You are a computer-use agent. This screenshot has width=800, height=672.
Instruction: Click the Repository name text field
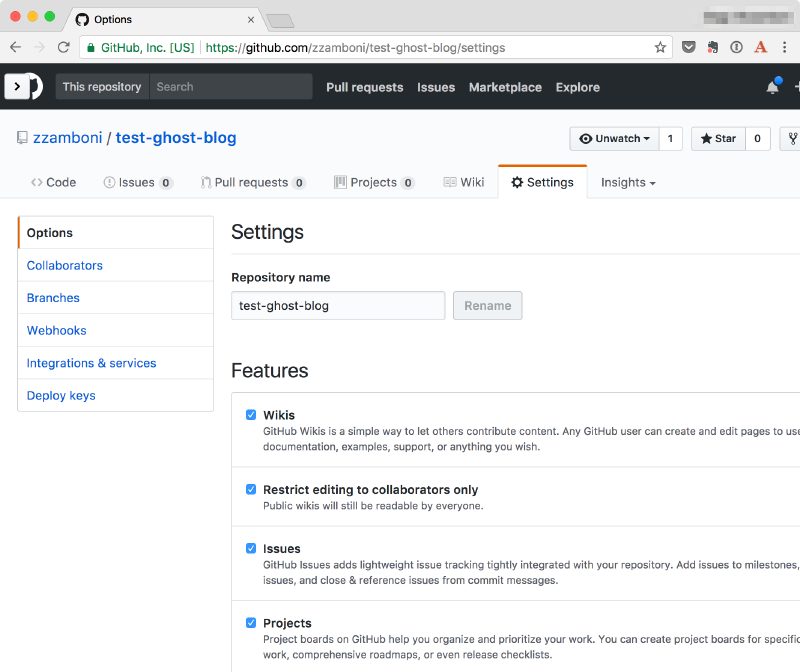[x=338, y=306]
